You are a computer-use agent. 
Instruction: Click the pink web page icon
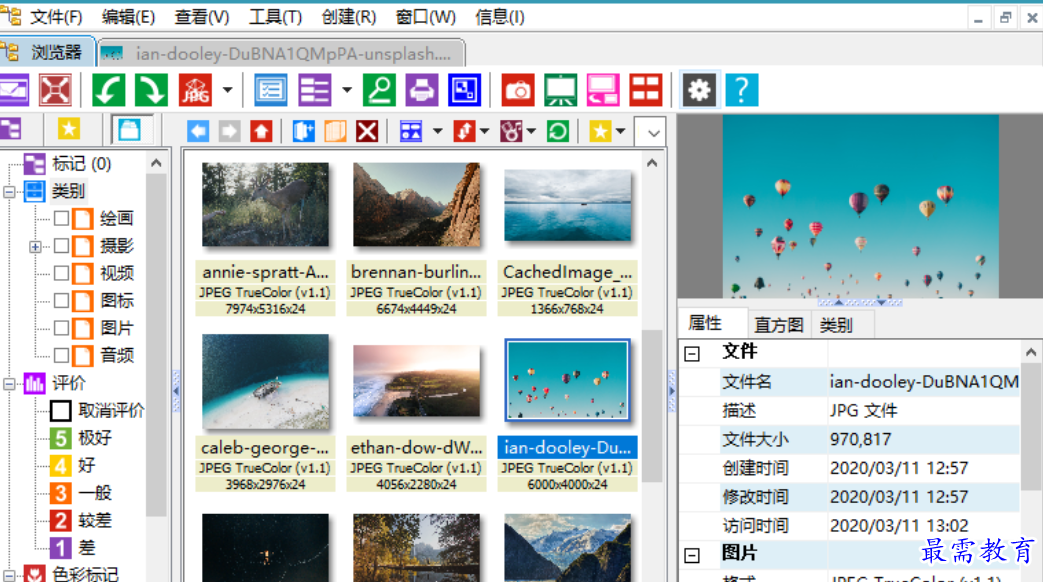pyautogui.click(x=603, y=90)
